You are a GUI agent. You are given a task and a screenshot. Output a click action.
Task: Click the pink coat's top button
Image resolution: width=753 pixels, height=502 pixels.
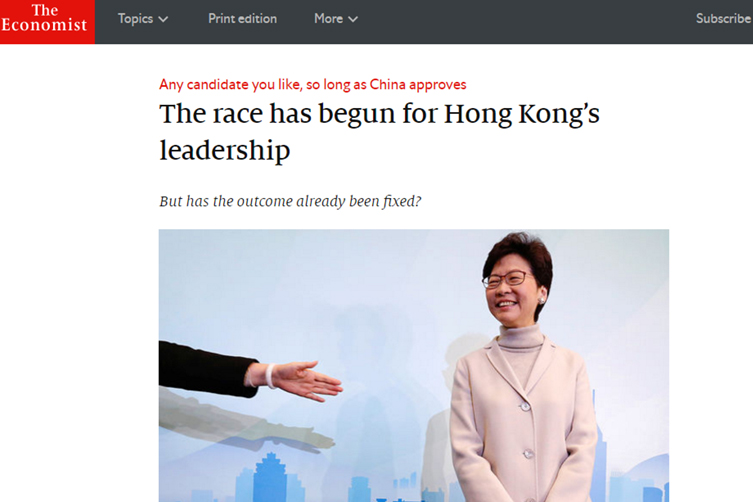click(x=525, y=406)
